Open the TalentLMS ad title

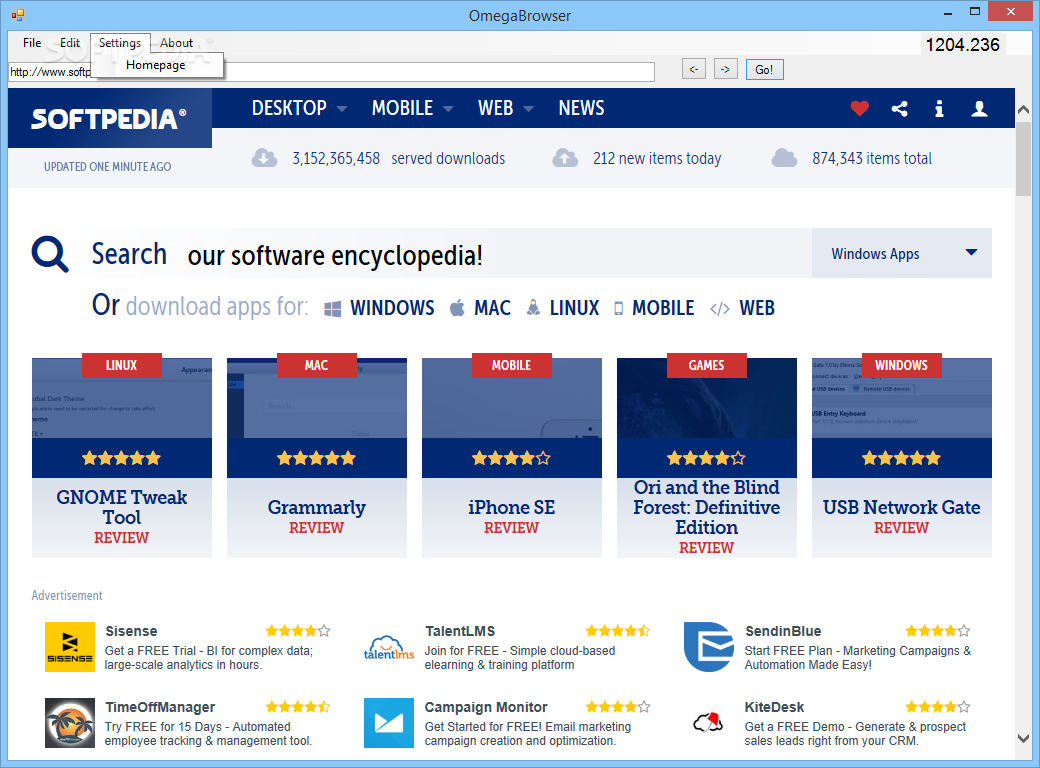(x=460, y=631)
